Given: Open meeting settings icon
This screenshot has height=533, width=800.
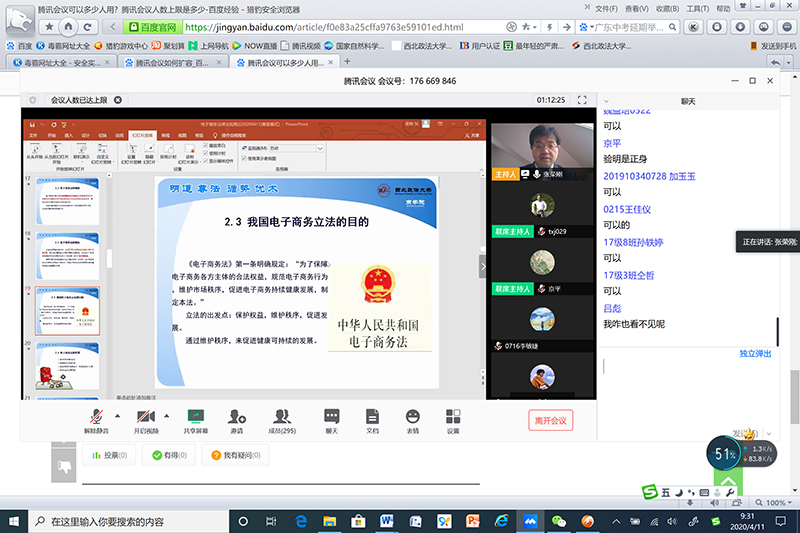Looking at the screenshot, I should click(x=453, y=419).
